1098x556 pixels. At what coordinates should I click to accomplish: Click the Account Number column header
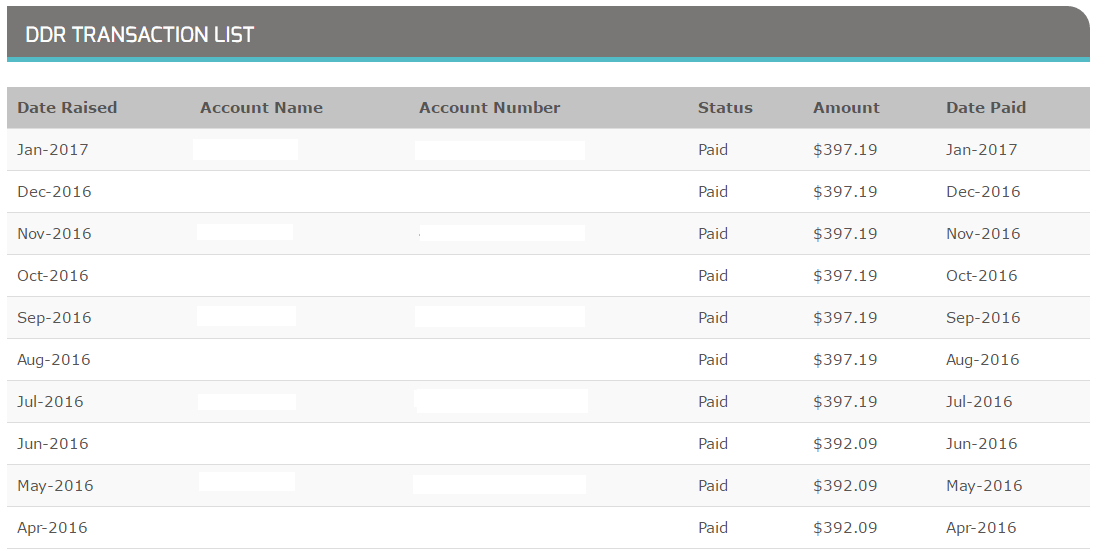point(489,108)
